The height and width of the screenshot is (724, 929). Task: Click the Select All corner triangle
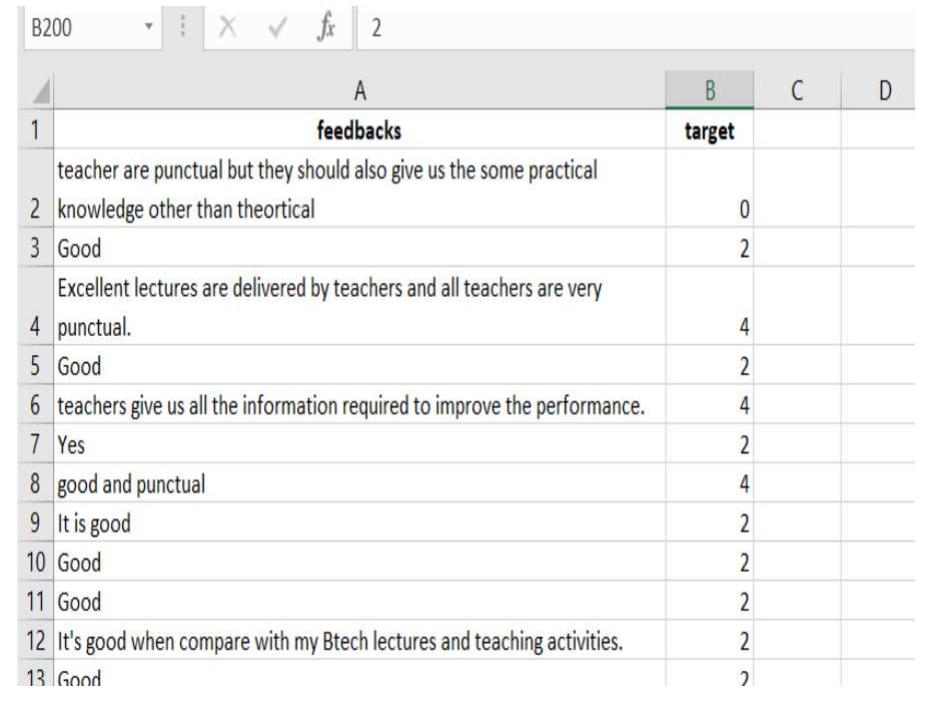tap(36, 92)
